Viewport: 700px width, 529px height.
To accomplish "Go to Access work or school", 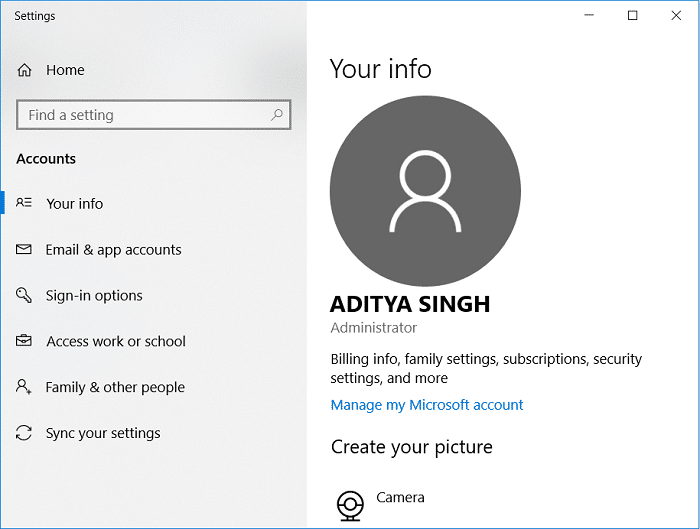I will [x=116, y=341].
